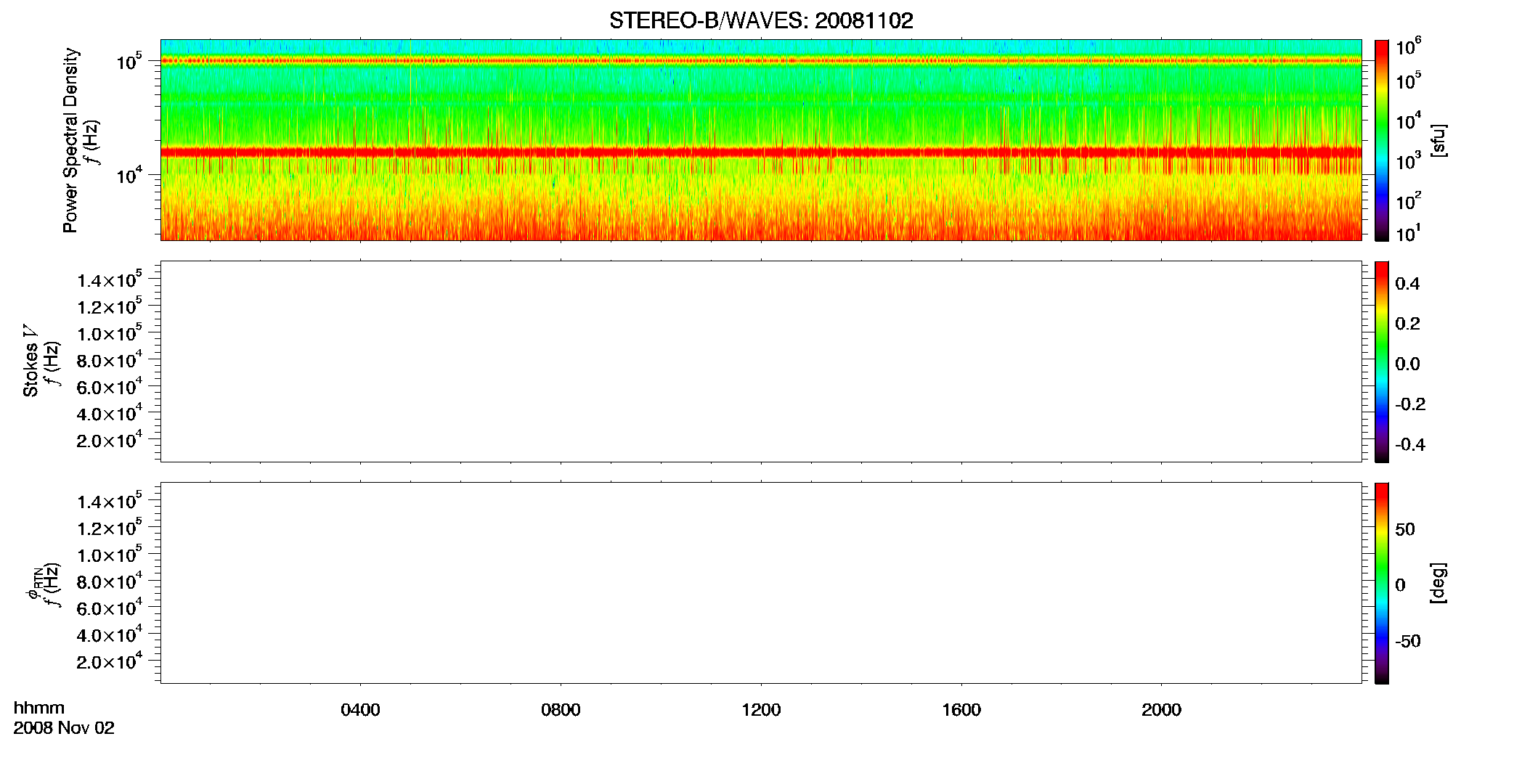Click the 10^6 value on top color bar
Image resolution: width=1522 pixels, height=784 pixels.
[x=1409, y=47]
